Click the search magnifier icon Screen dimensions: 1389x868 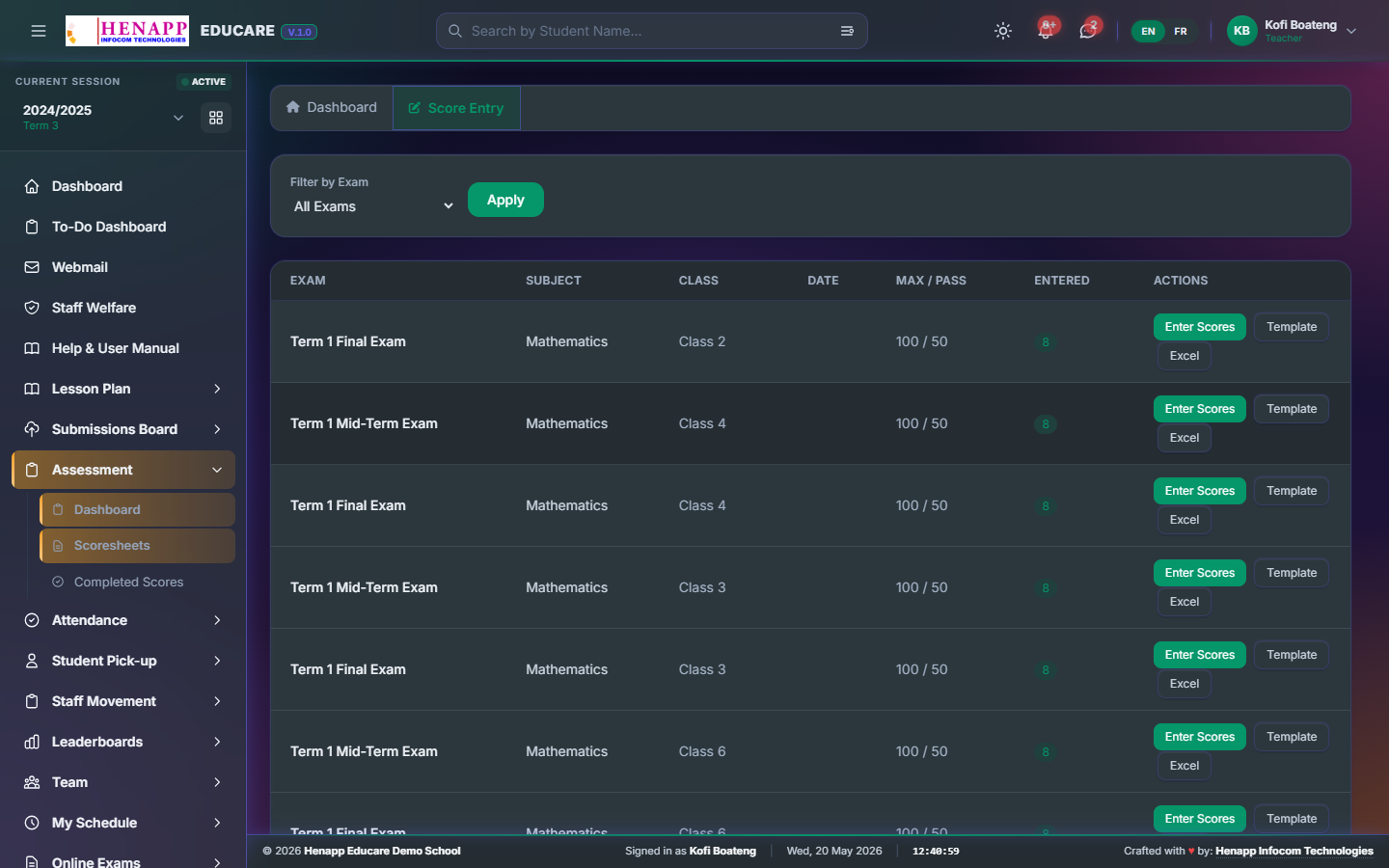455,31
